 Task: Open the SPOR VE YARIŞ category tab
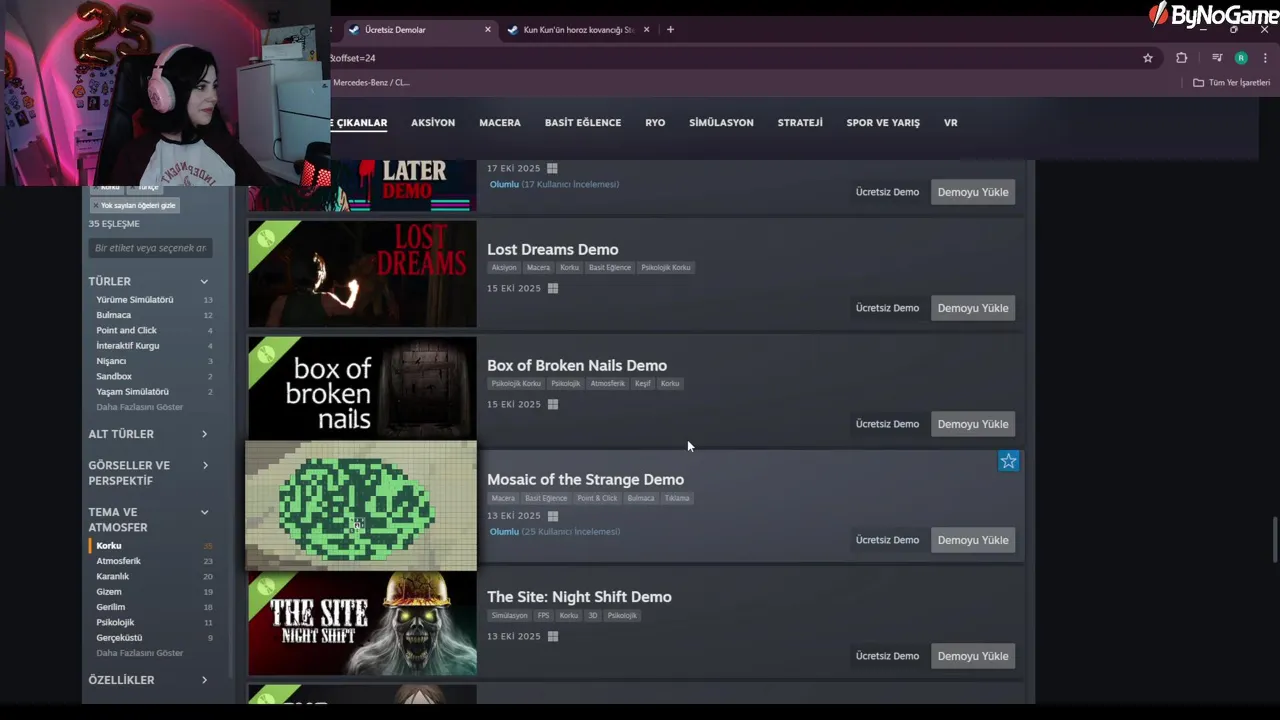point(883,123)
